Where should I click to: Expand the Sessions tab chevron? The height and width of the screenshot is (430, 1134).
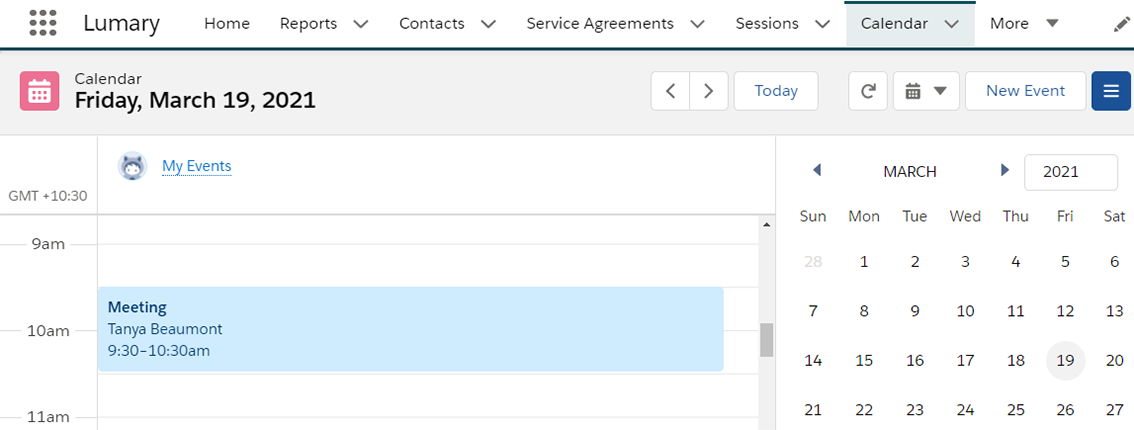[x=822, y=24]
